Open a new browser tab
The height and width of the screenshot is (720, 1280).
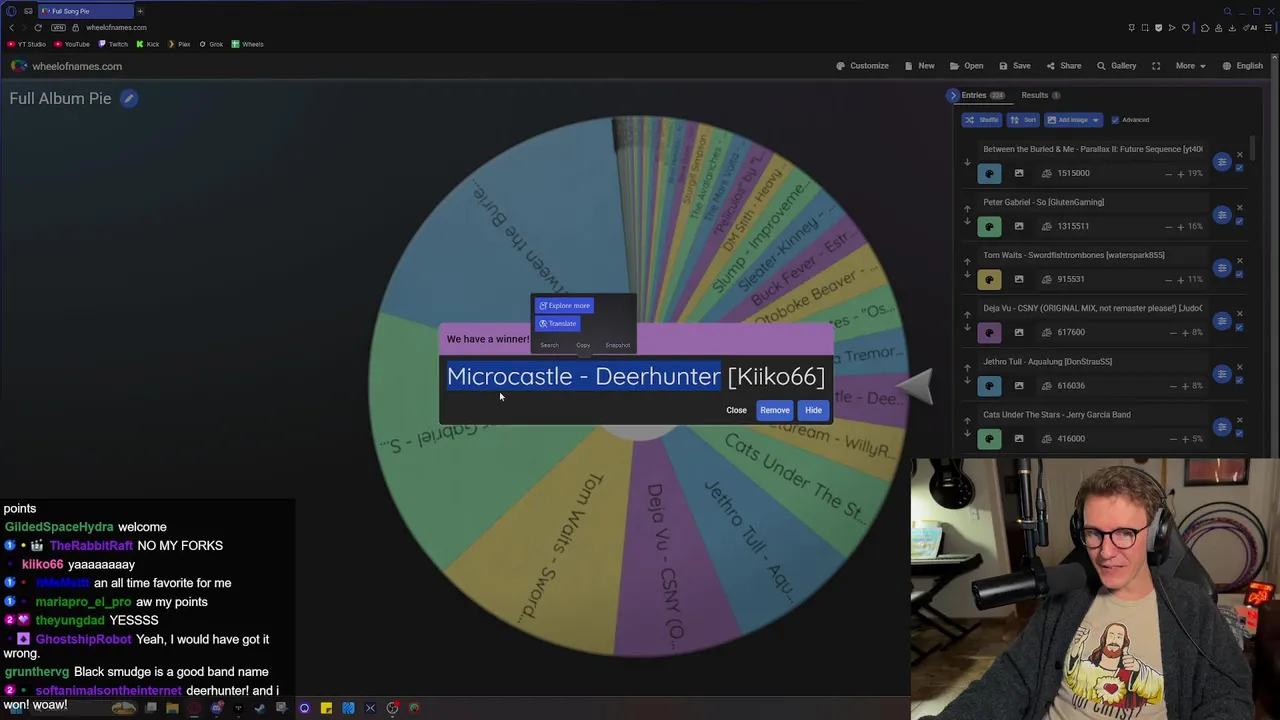[x=140, y=11]
